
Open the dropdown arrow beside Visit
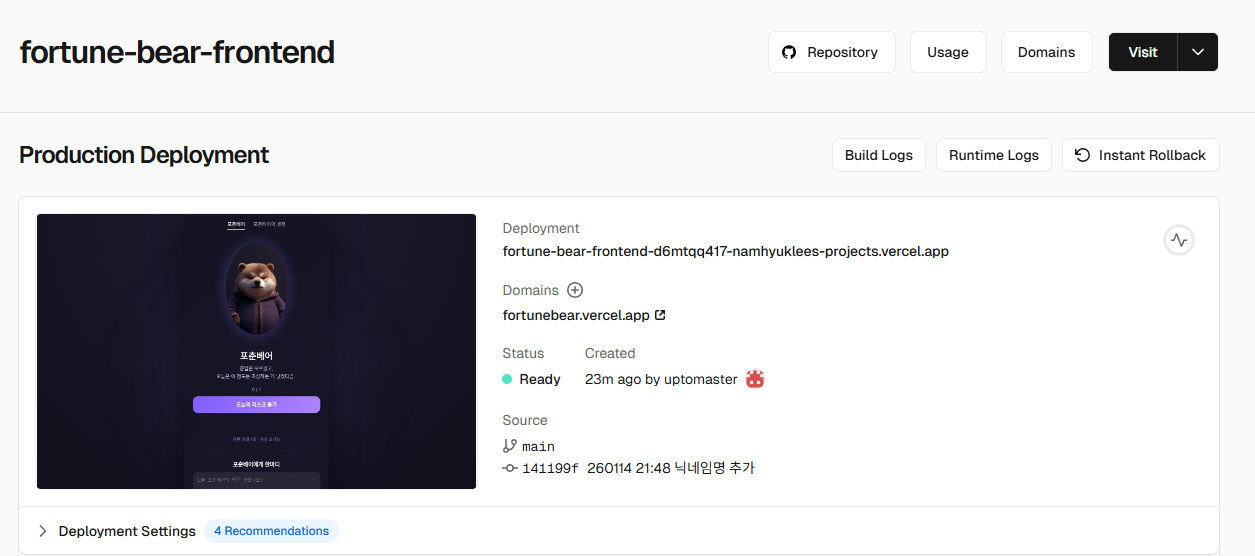pos(1197,52)
